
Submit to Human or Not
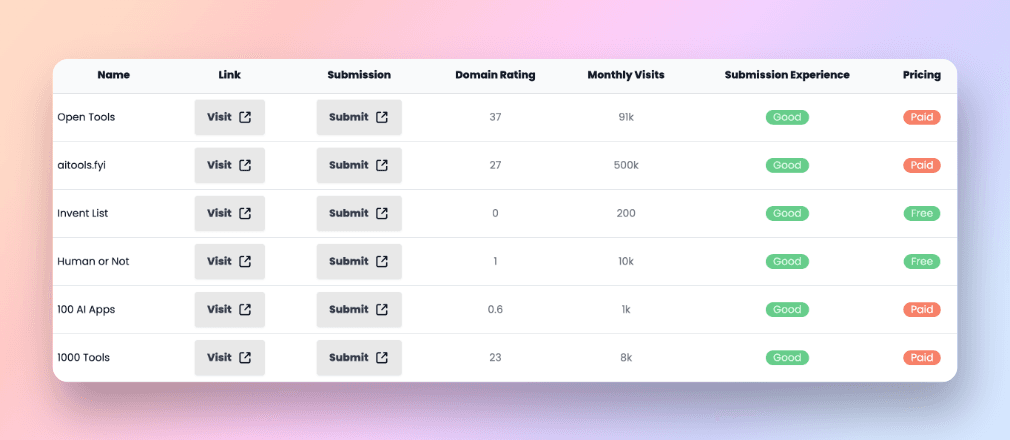[359, 261]
